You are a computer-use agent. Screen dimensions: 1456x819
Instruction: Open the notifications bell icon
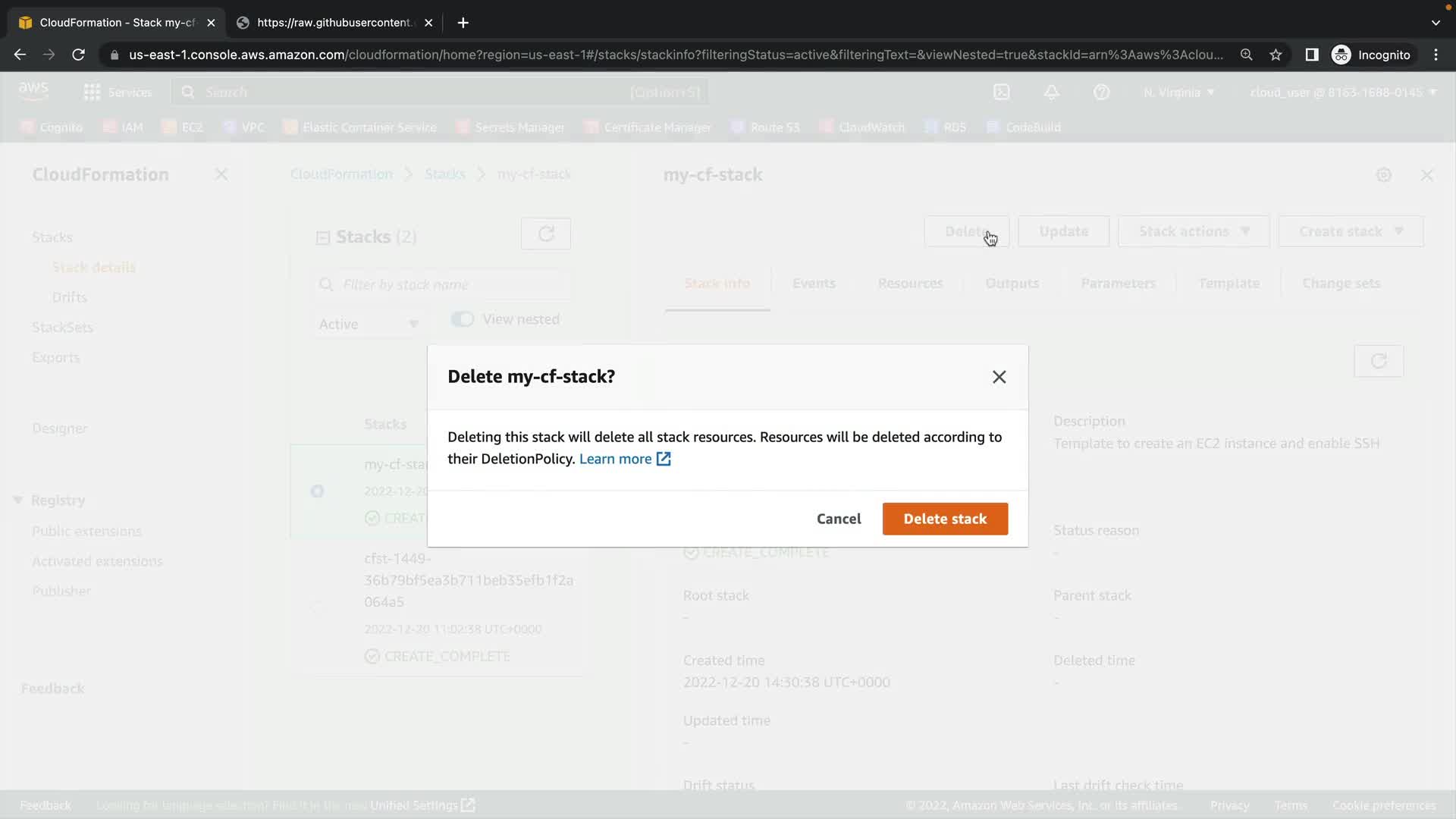tap(1051, 93)
